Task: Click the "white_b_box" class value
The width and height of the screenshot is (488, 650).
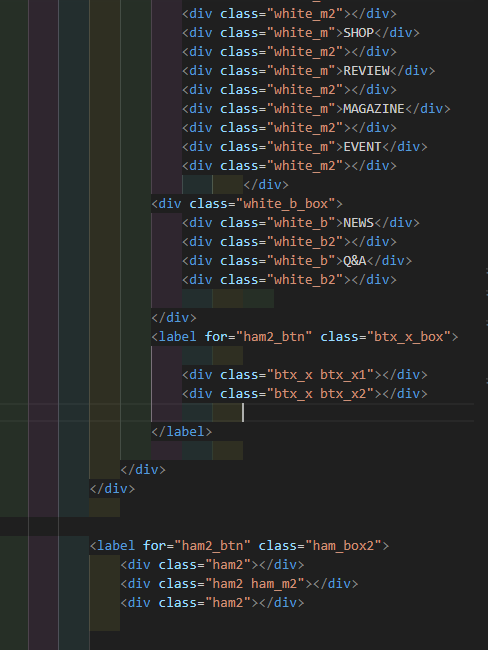Action: pos(286,204)
